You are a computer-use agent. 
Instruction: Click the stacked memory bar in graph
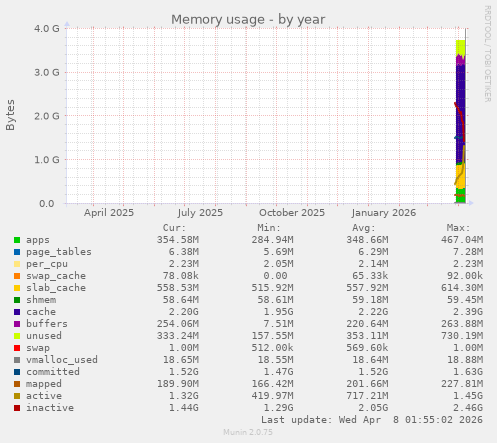point(460,122)
